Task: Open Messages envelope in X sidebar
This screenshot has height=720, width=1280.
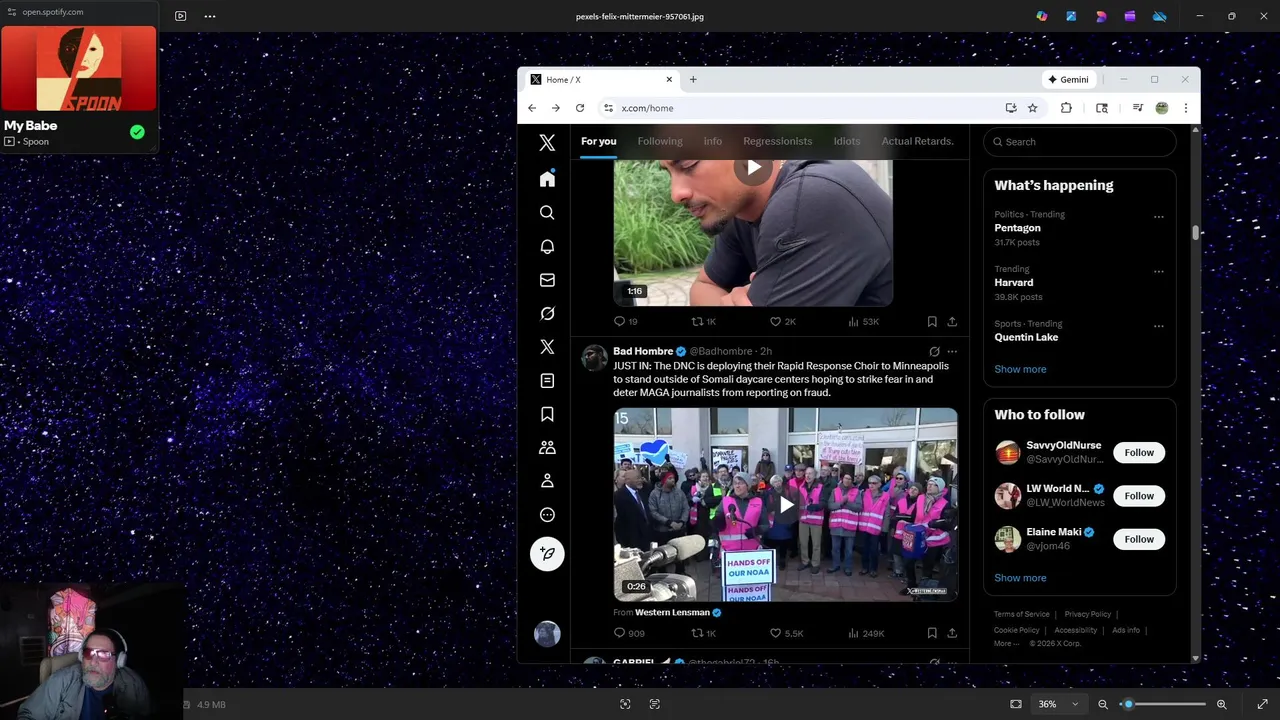Action: click(x=547, y=280)
